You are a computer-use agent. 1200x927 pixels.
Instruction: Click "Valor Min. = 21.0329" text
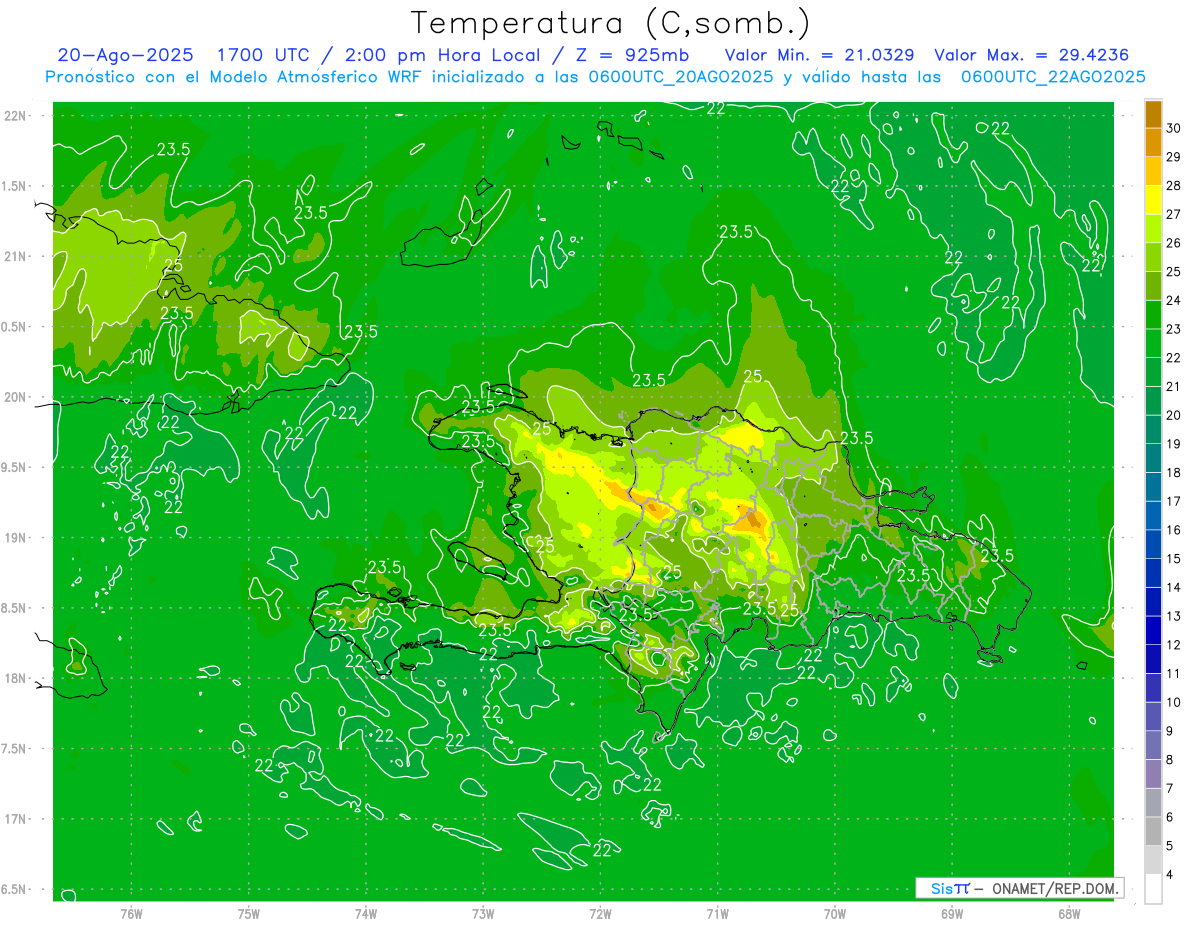819,55
